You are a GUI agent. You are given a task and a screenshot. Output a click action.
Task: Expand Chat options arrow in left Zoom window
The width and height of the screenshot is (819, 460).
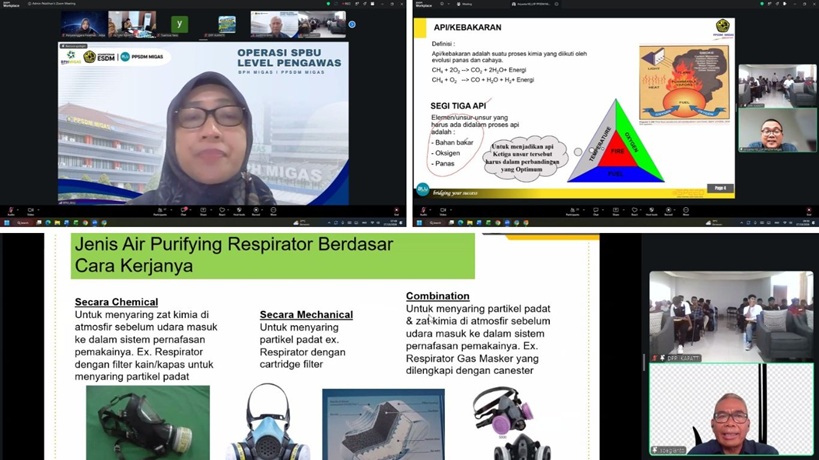pyautogui.click(x=191, y=209)
